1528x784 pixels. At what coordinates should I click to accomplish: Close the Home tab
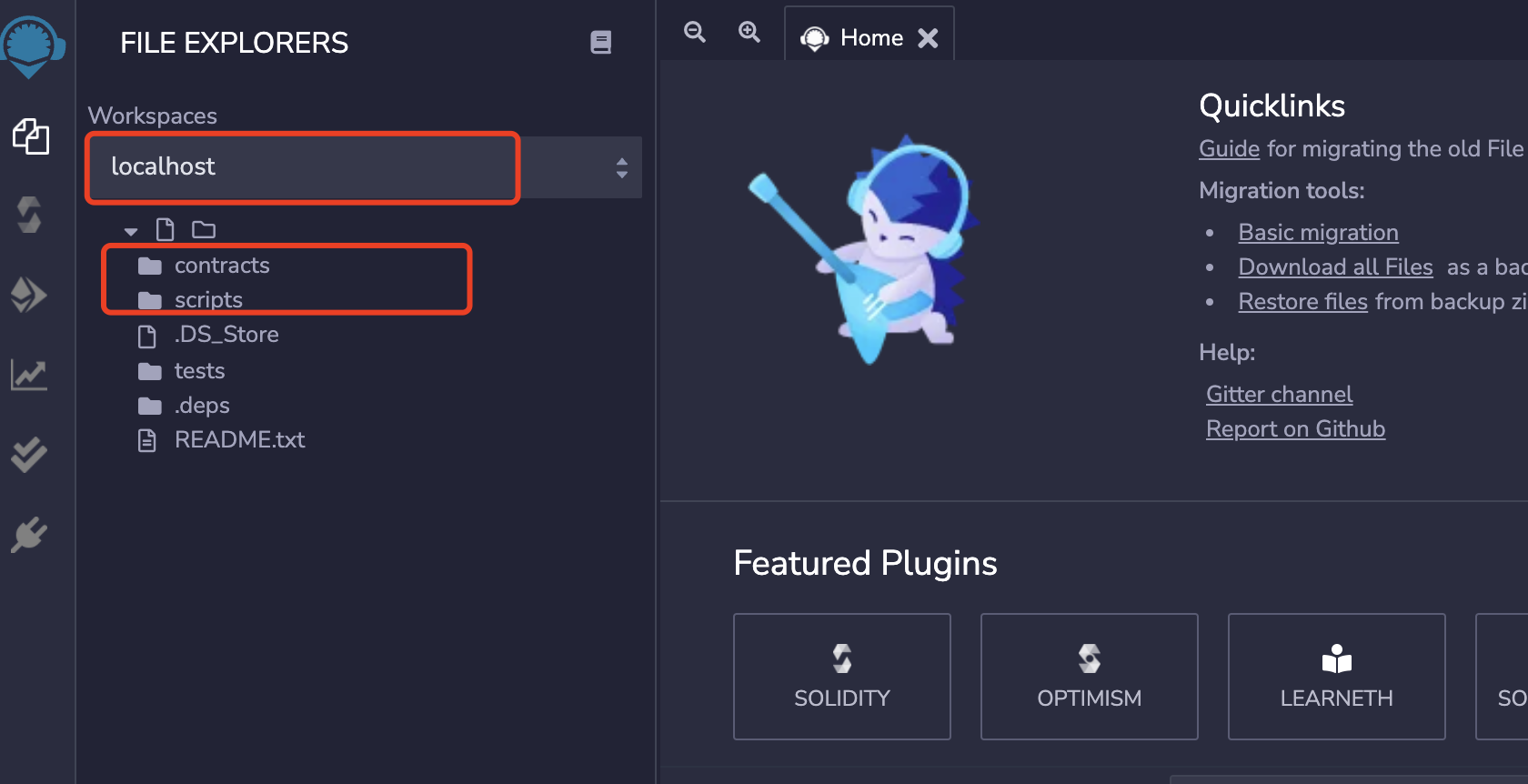point(928,38)
